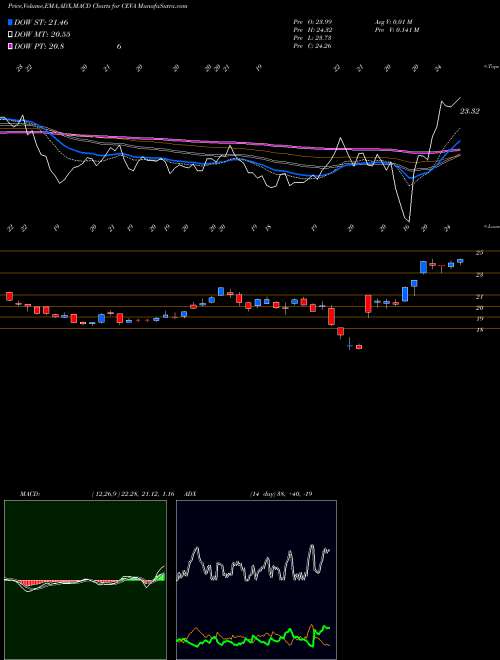Select the DOW MT: 20.55 legend label
500x660 pixels.
[x=42, y=35]
